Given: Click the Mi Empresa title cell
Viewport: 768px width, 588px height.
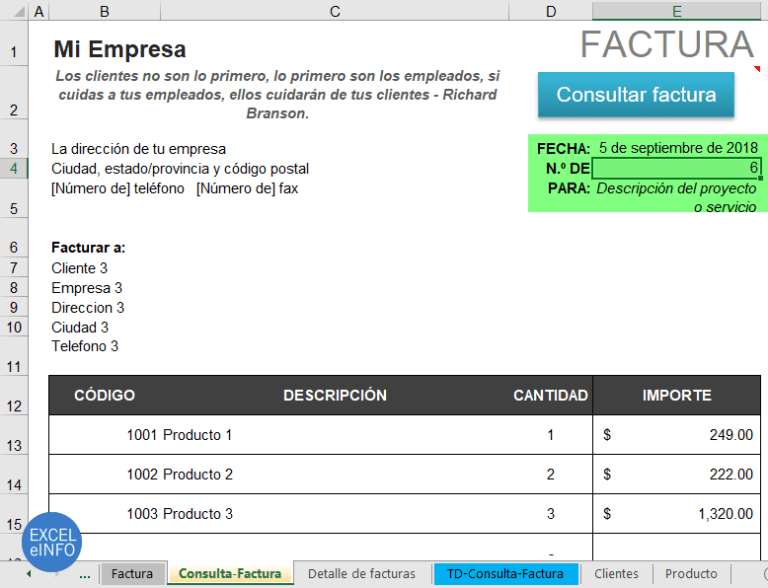Looking at the screenshot, I should click(120, 49).
